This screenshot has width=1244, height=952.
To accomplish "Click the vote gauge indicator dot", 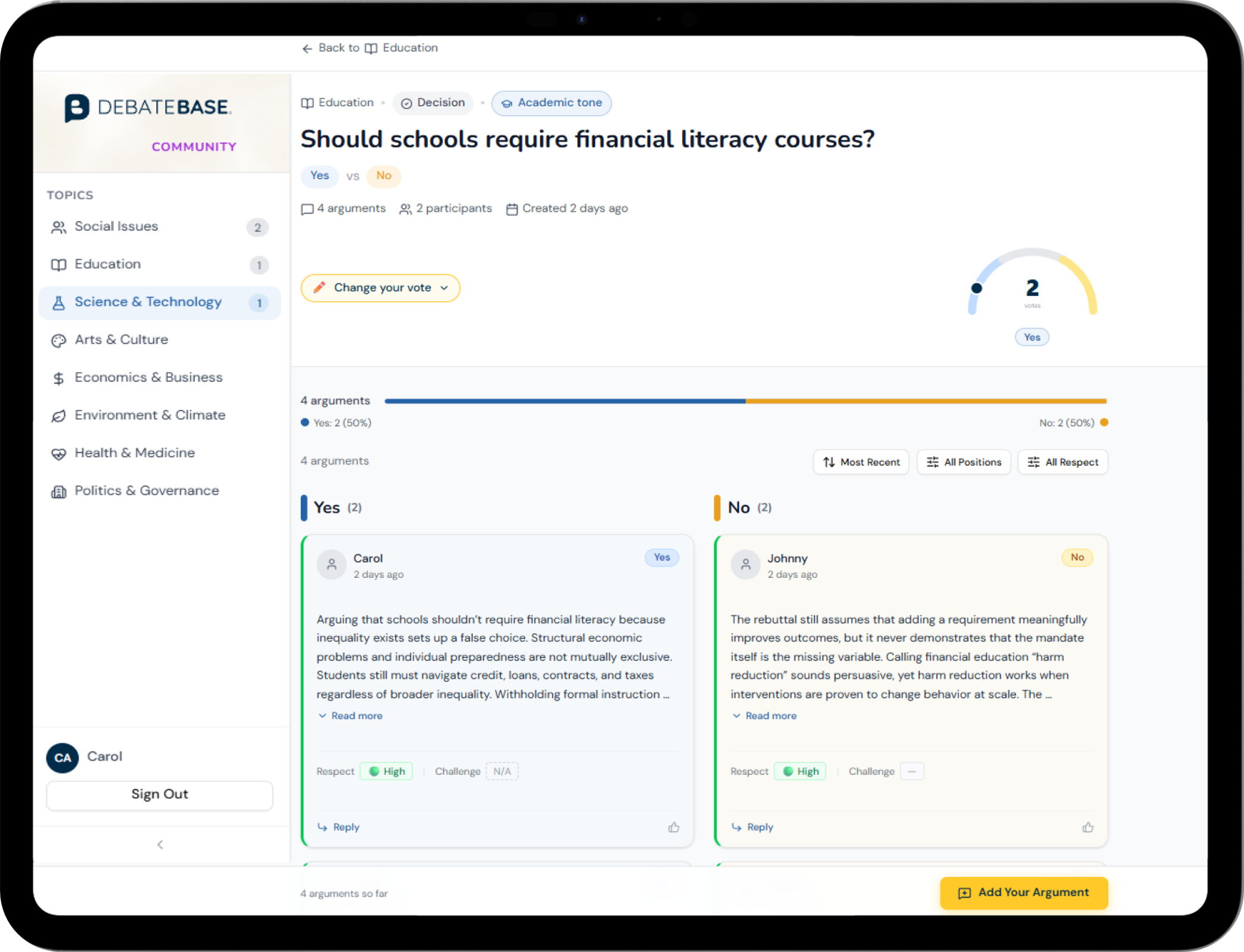I will pos(976,289).
